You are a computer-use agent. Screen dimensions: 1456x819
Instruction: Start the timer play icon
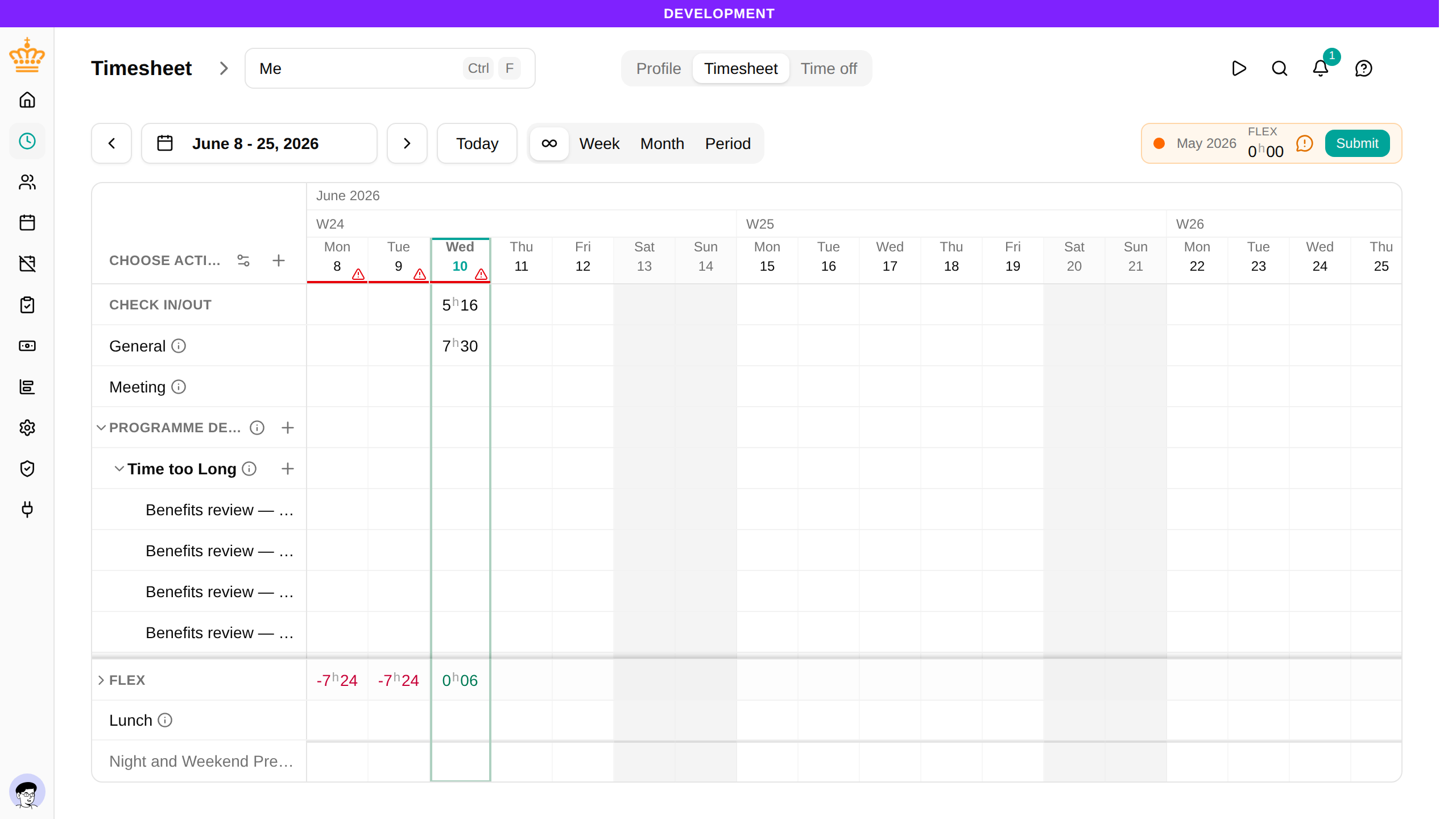[1239, 68]
